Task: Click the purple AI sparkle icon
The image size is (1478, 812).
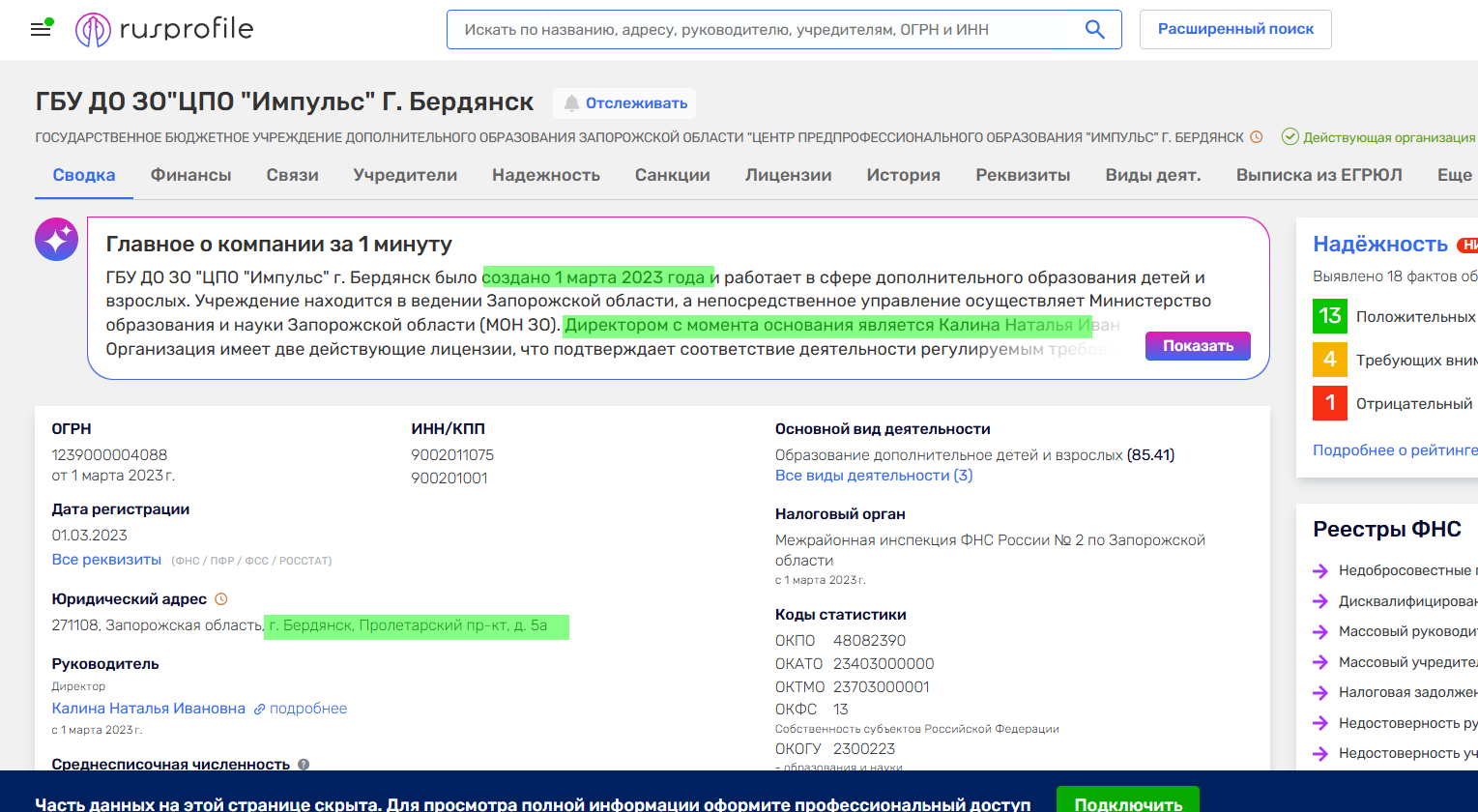Action: click(x=56, y=239)
